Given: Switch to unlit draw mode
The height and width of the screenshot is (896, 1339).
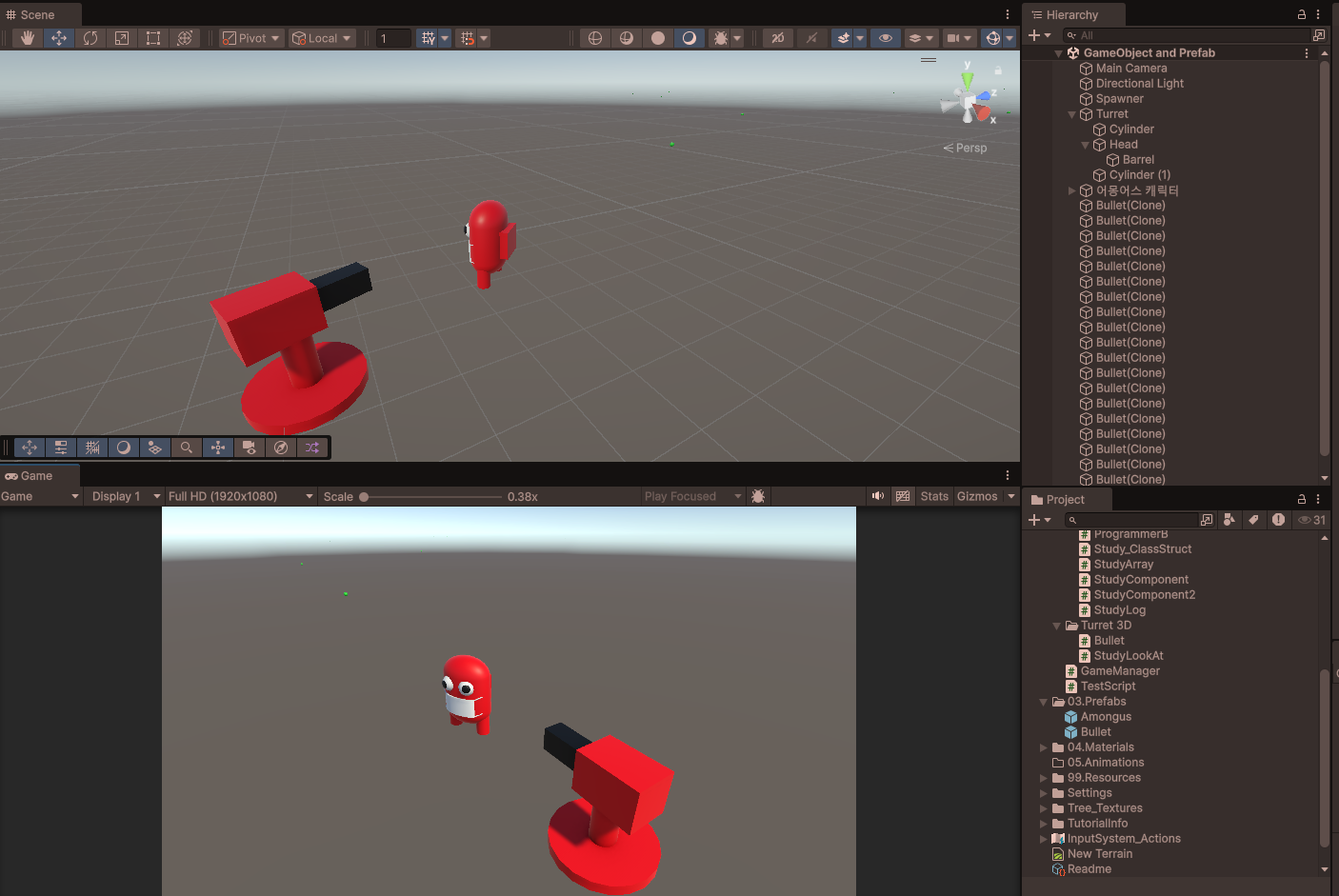Looking at the screenshot, I should pos(658,38).
